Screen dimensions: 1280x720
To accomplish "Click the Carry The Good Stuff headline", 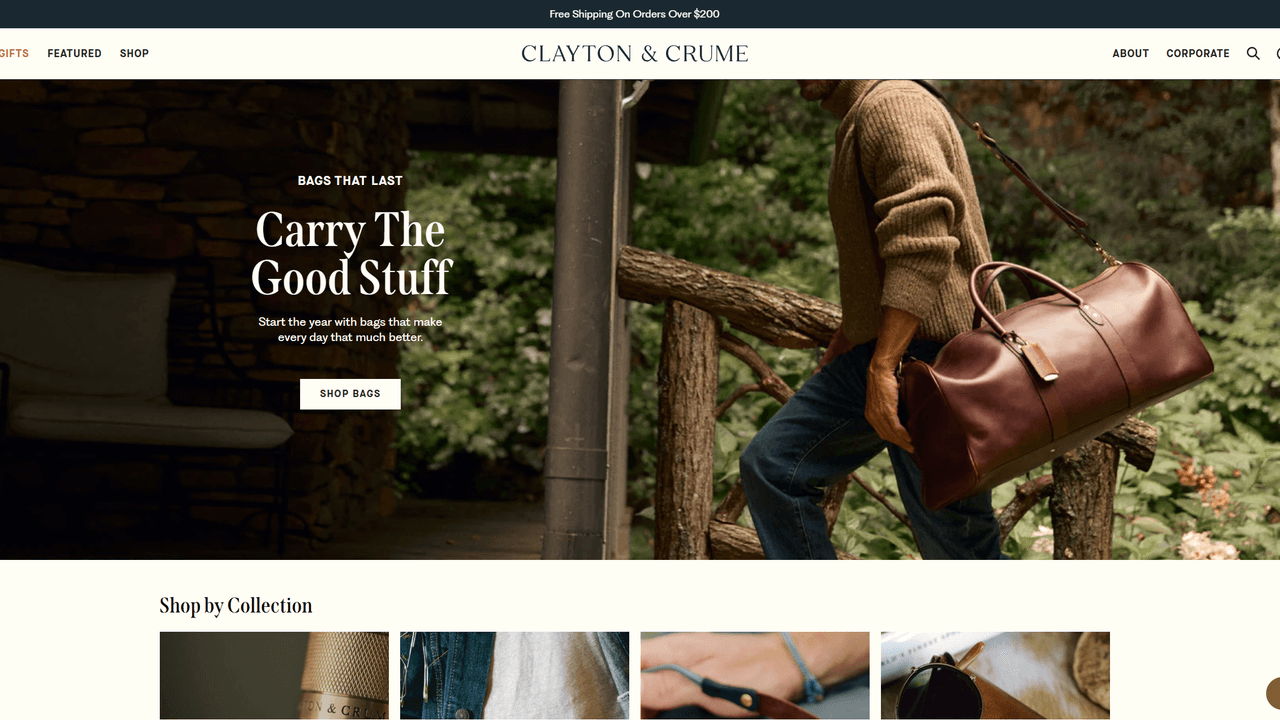I will click(351, 254).
